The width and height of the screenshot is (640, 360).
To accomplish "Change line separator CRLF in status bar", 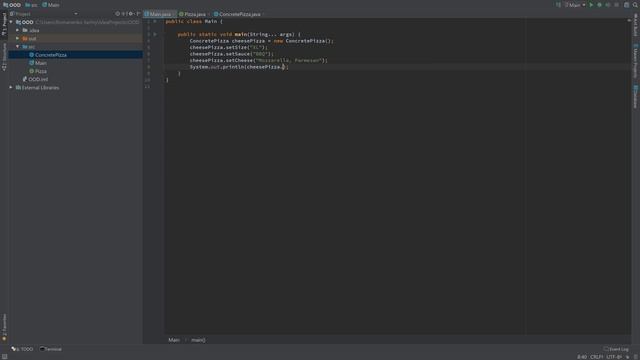I will (597, 357).
